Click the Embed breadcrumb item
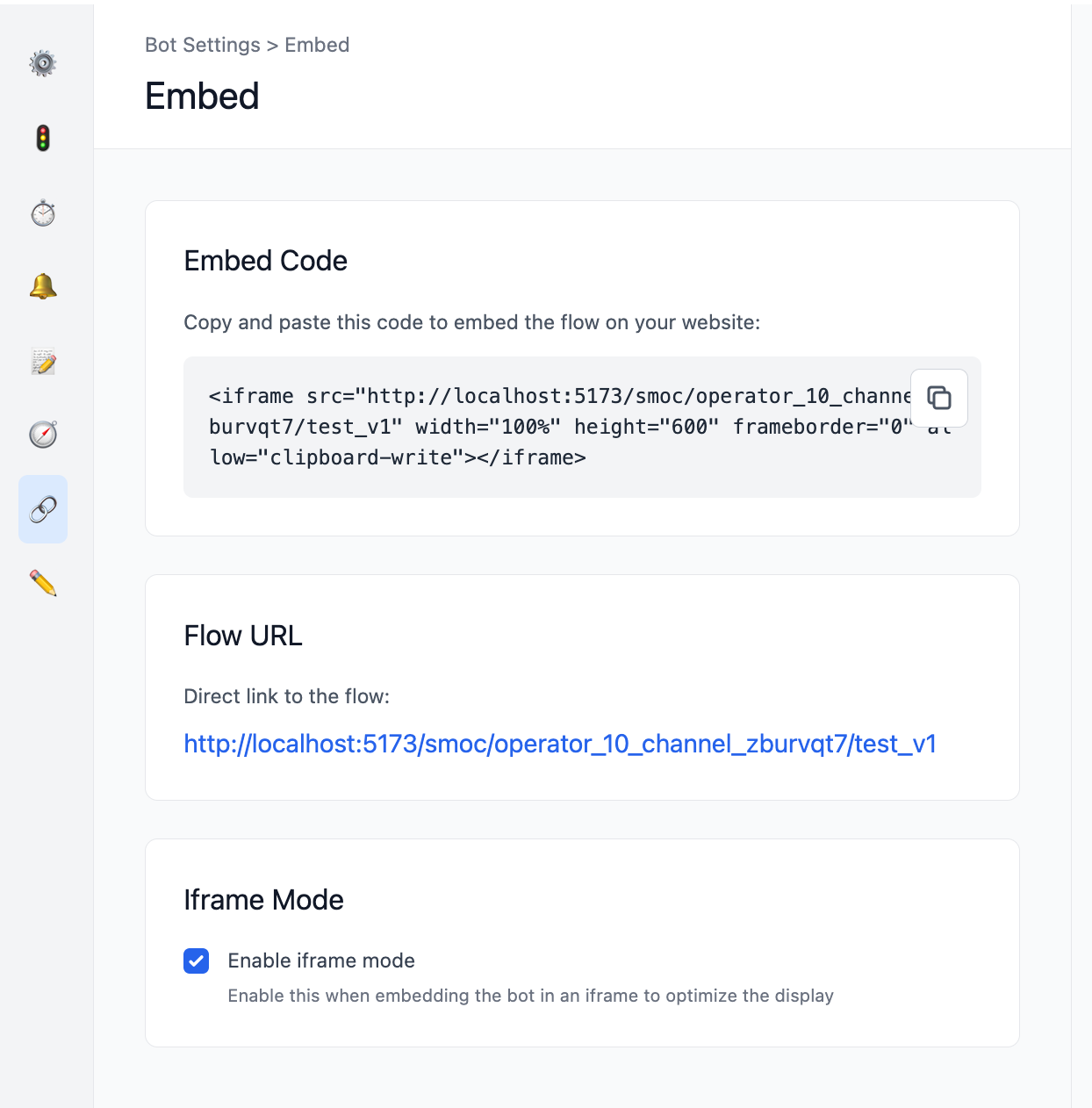This screenshot has width=1092, height=1108. pyautogui.click(x=317, y=45)
